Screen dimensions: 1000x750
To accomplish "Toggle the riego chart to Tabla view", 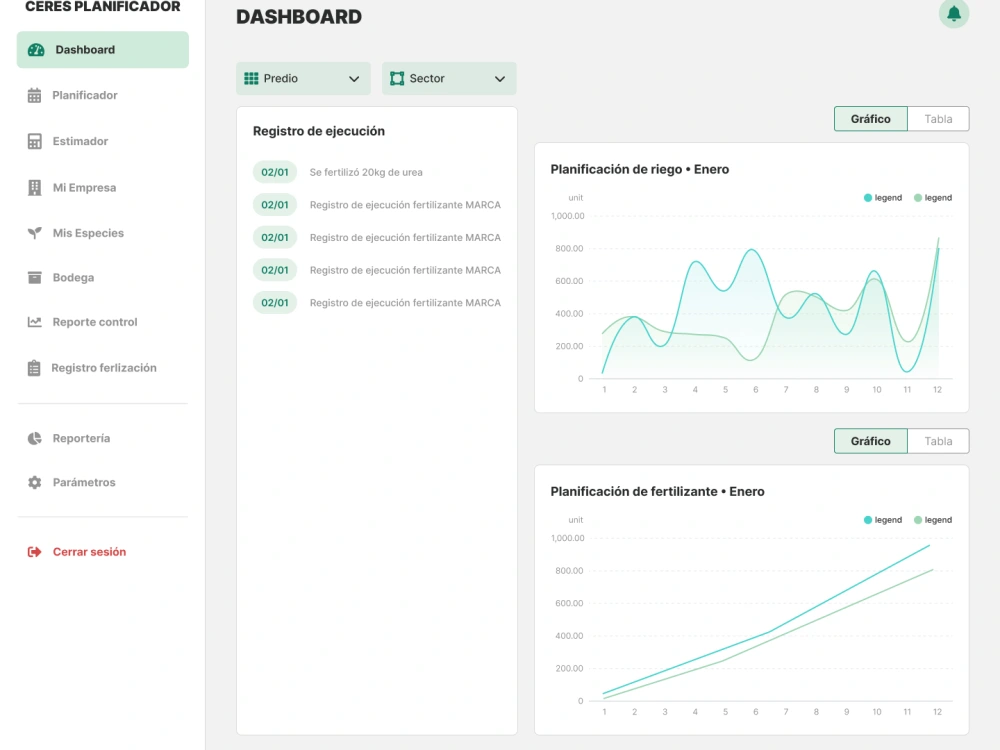I will tap(937, 118).
